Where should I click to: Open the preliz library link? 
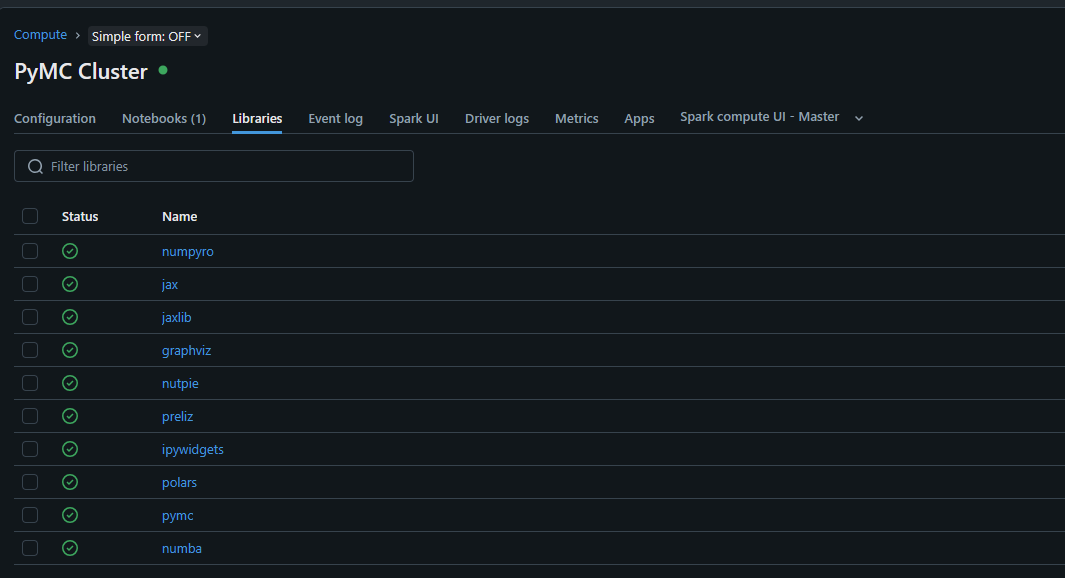point(177,416)
